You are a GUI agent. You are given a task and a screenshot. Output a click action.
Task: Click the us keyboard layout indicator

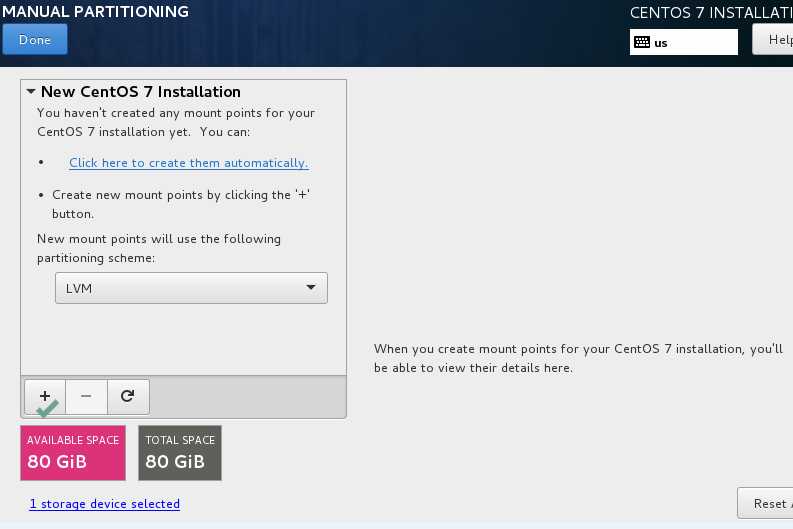click(684, 42)
